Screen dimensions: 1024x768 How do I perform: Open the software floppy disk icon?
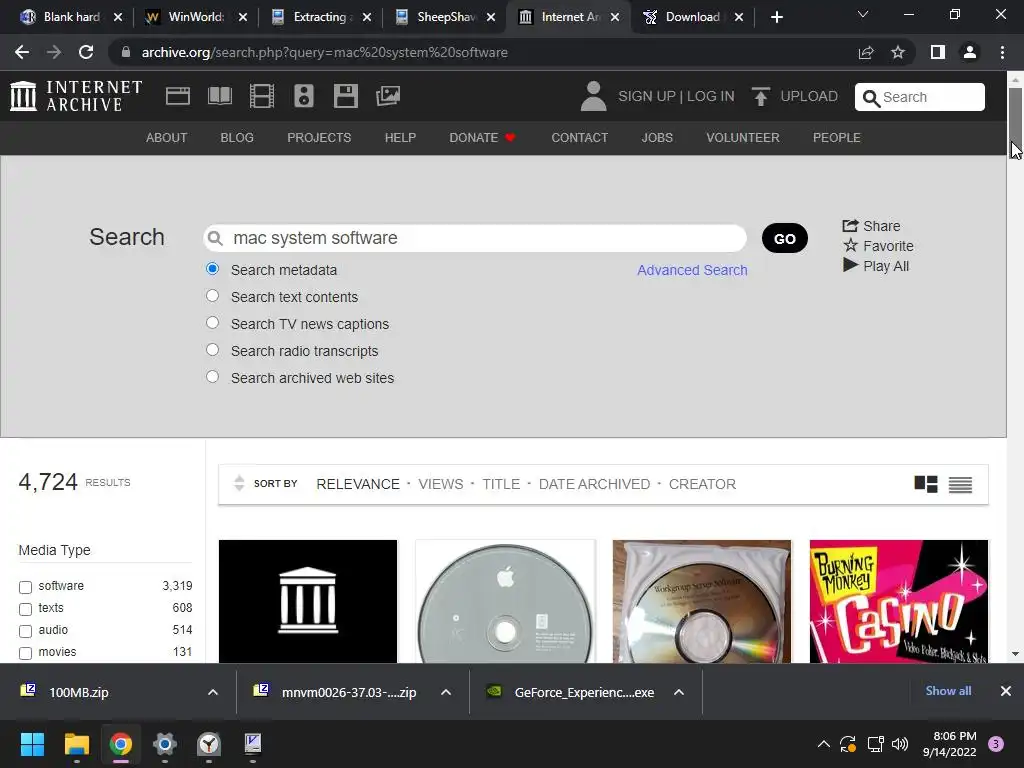click(345, 96)
